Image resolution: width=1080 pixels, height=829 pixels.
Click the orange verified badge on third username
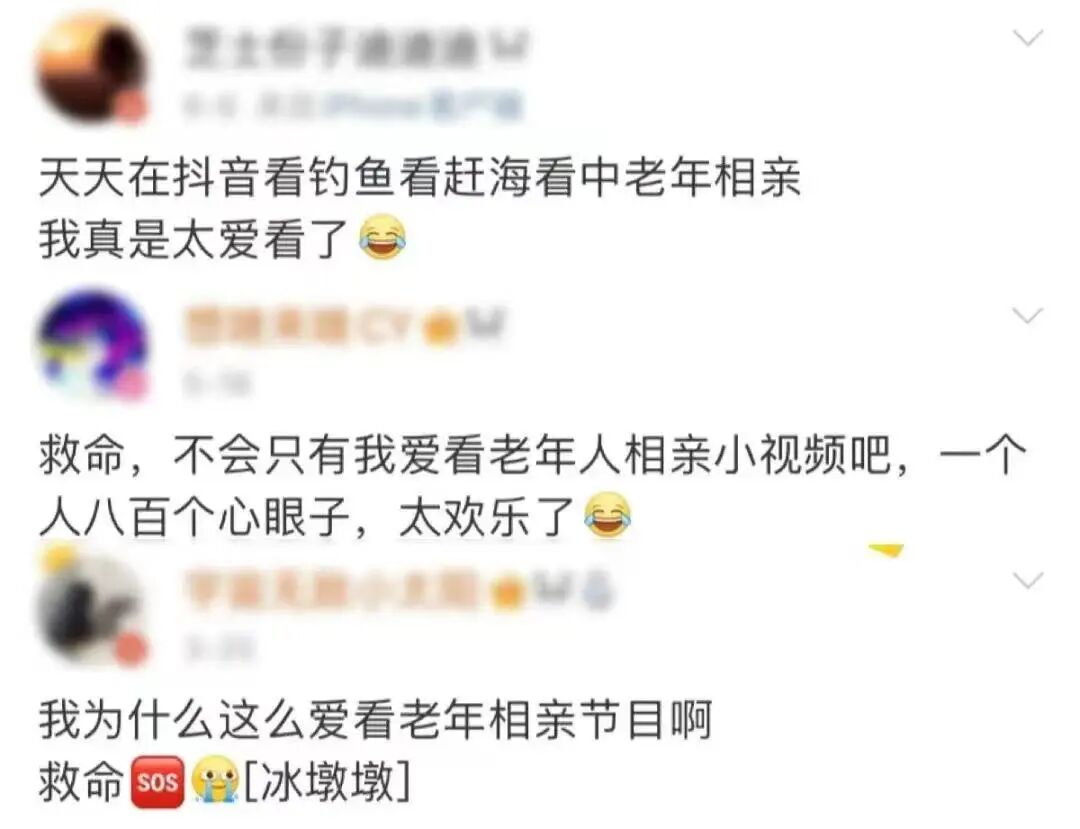tap(510, 591)
